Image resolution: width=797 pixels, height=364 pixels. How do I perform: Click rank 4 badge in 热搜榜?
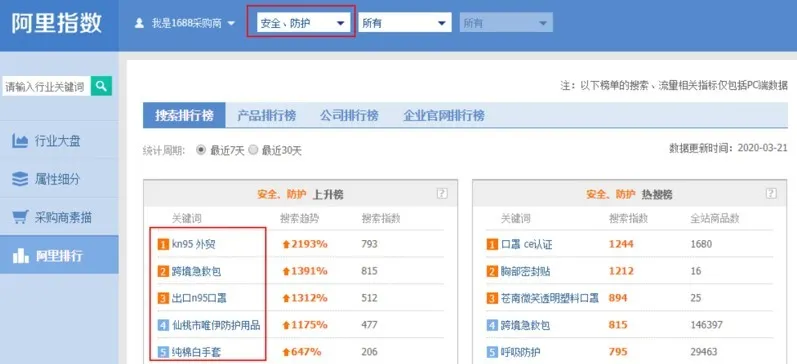click(x=492, y=325)
